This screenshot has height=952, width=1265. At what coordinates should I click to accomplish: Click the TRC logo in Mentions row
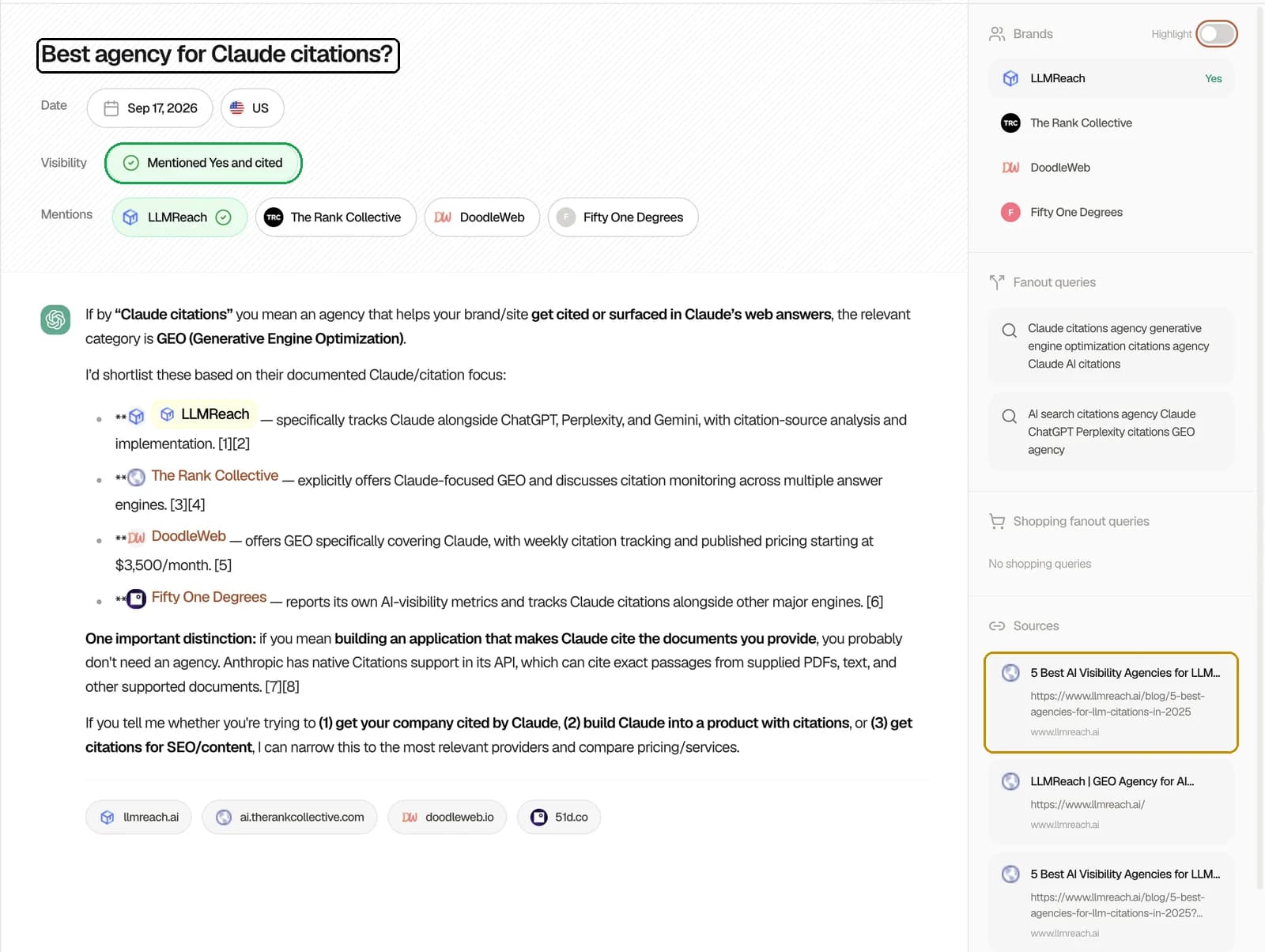pyautogui.click(x=274, y=217)
